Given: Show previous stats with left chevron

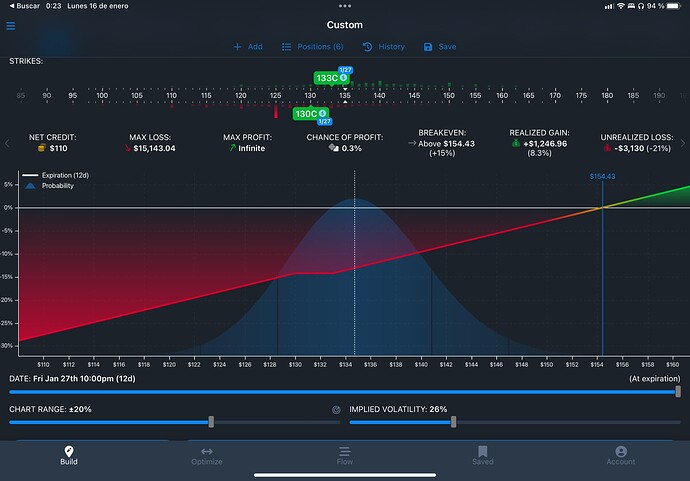Looking at the screenshot, I should (7, 143).
